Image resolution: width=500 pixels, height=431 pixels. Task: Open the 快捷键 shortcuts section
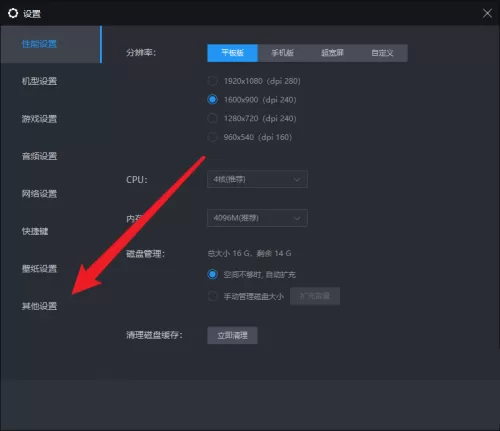point(35,231)
